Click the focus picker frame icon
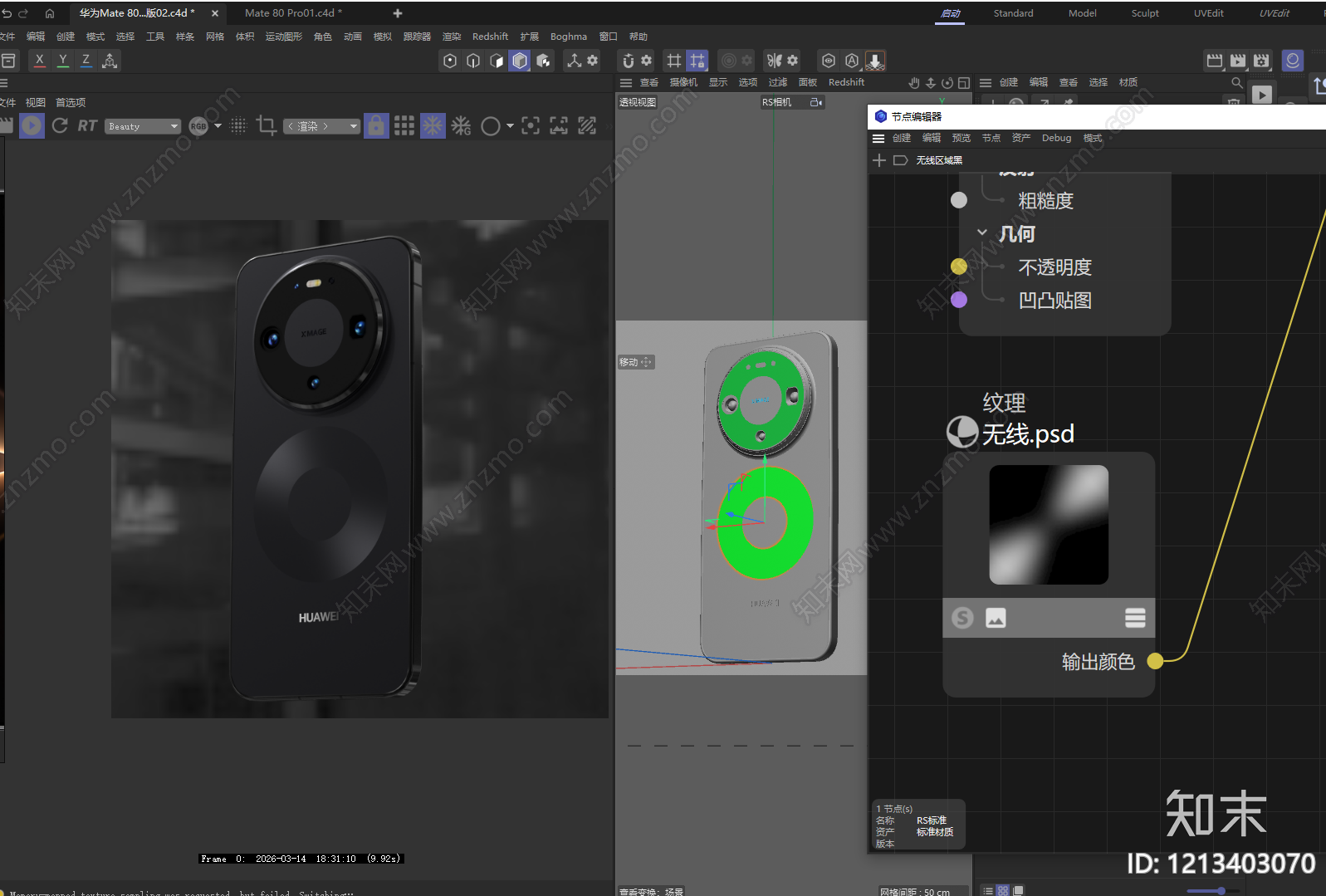This screenshot has width=1326, height=896. [x=531, y=125]
